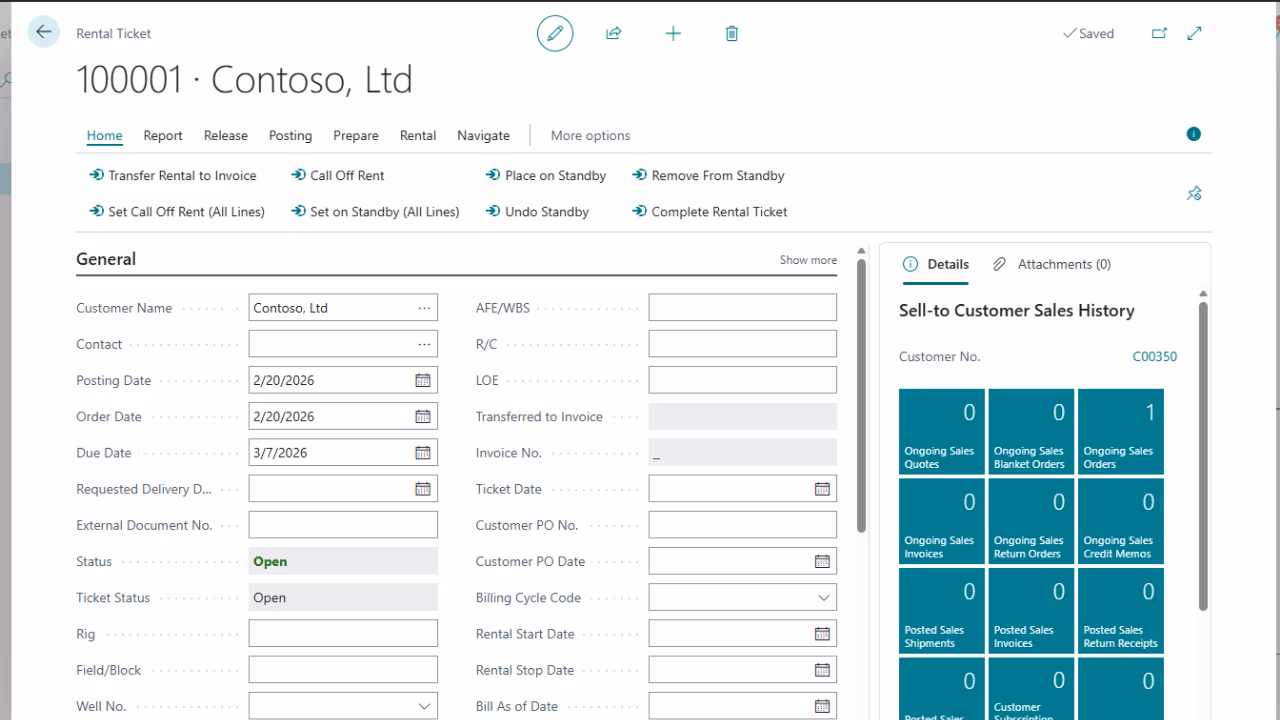Viewport: 1280px width, 720px height.
Task: Open the Bill As of Date calendar picker
Action: (x=822, y=706)
